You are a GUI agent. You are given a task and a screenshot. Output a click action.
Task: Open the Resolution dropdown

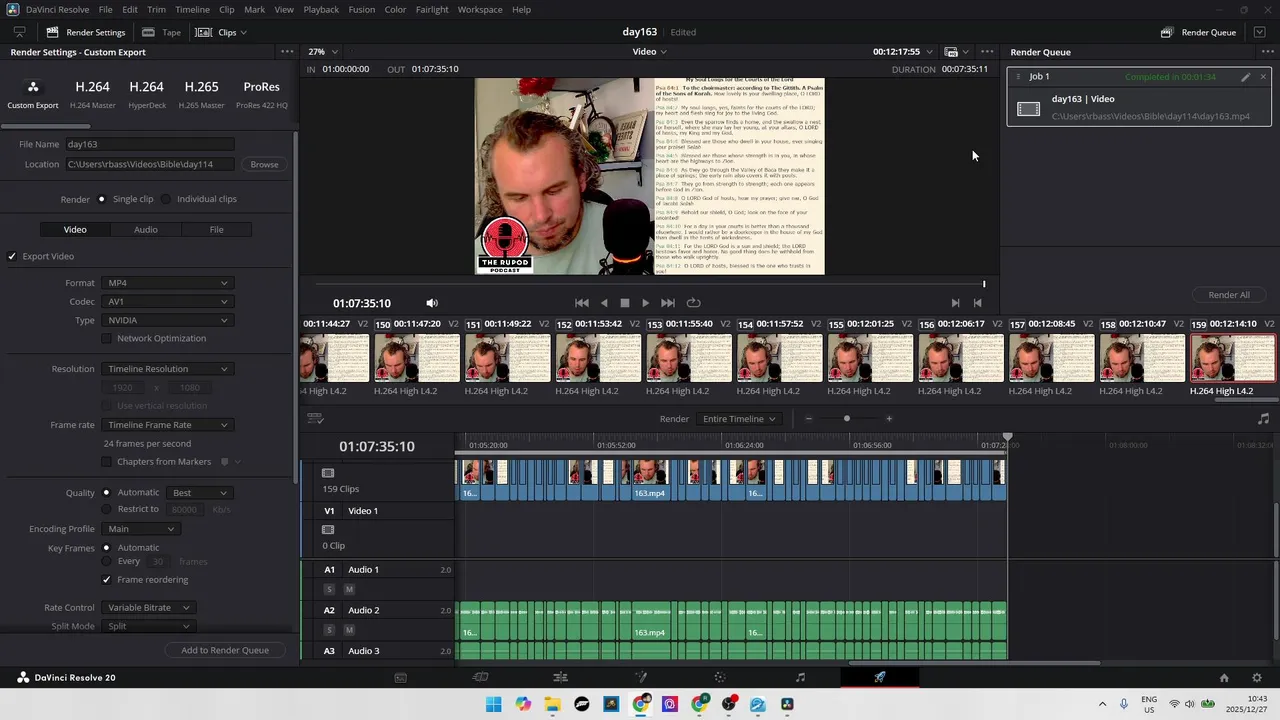[167, 369]
